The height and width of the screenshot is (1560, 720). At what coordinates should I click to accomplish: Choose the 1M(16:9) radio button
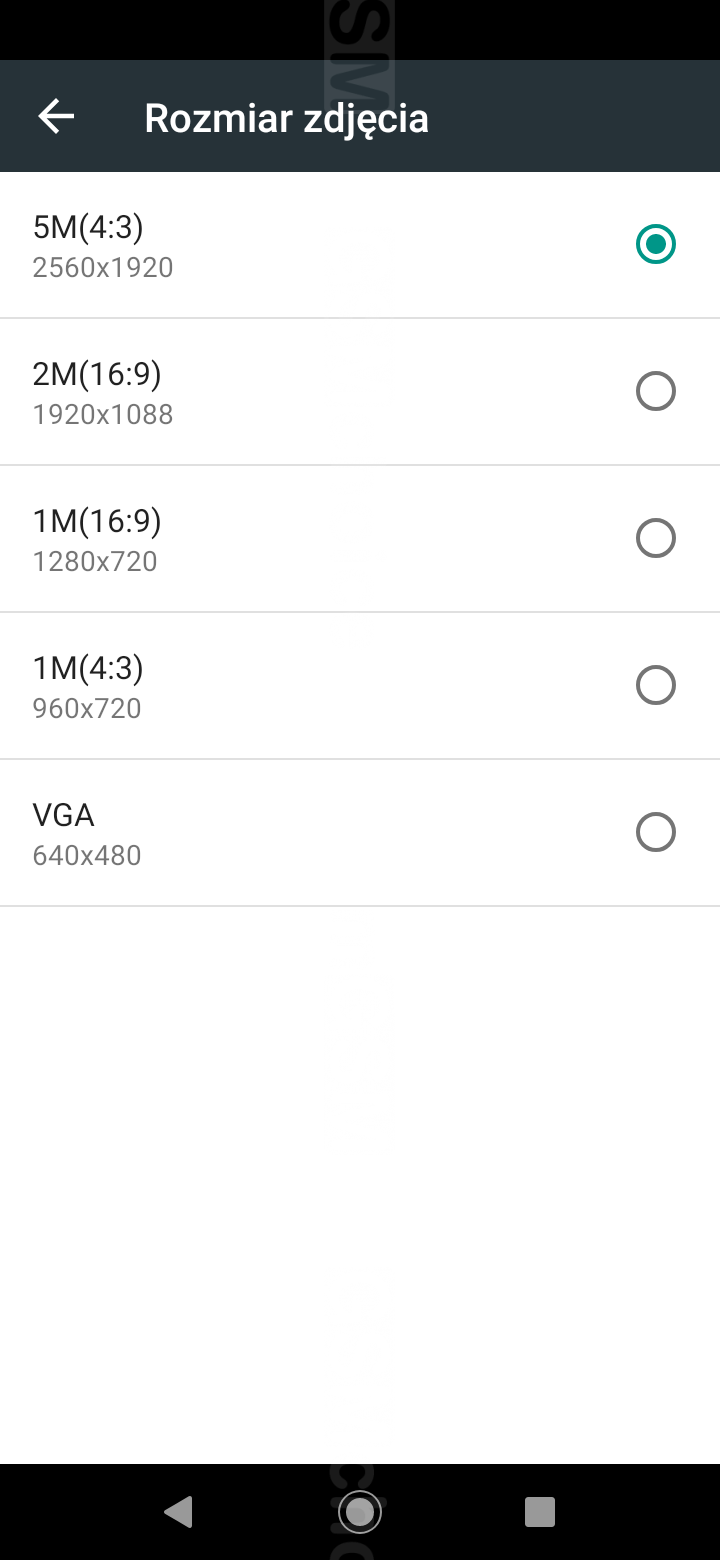[656, 538]
